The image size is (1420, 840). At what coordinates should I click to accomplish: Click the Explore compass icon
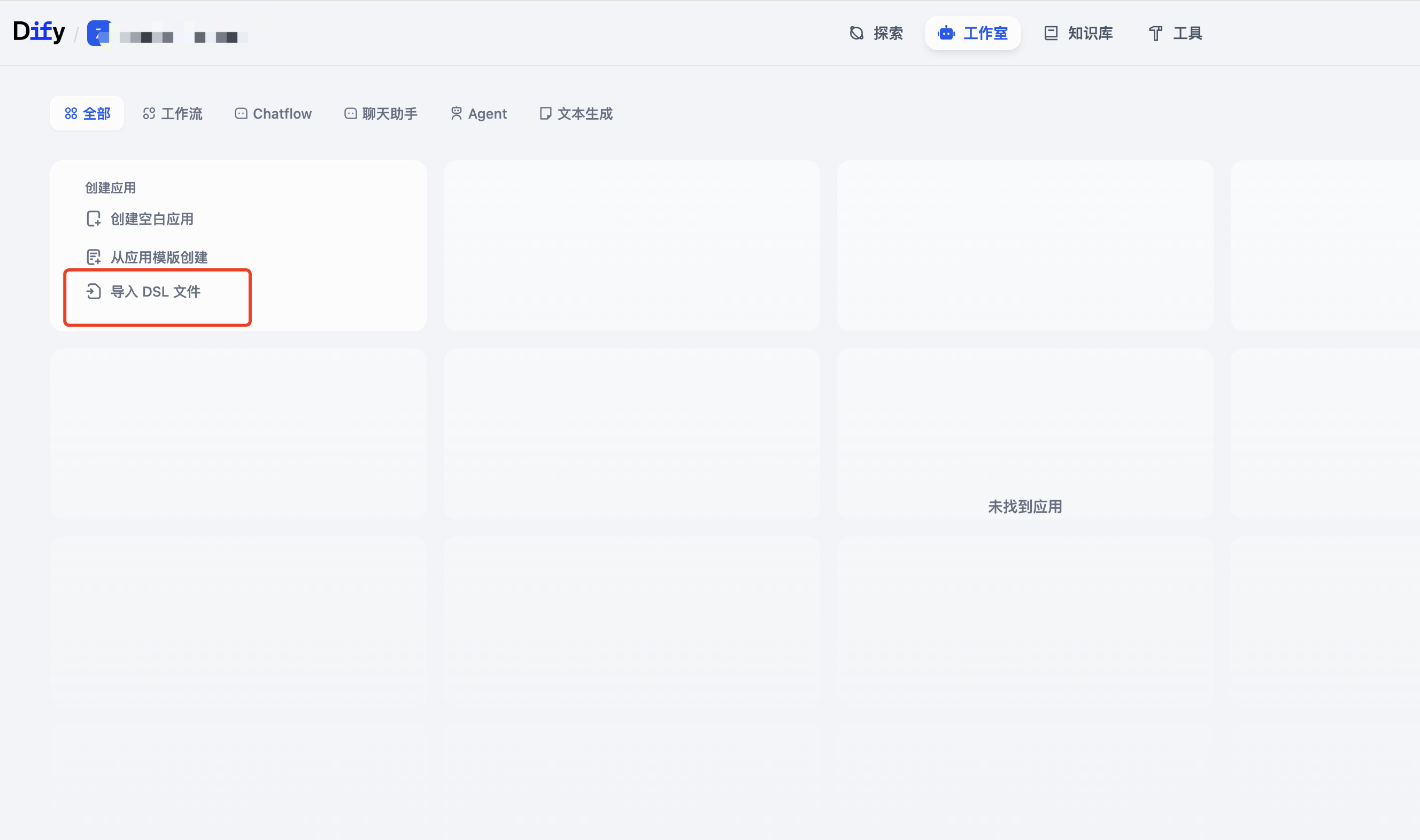point(856,33)
